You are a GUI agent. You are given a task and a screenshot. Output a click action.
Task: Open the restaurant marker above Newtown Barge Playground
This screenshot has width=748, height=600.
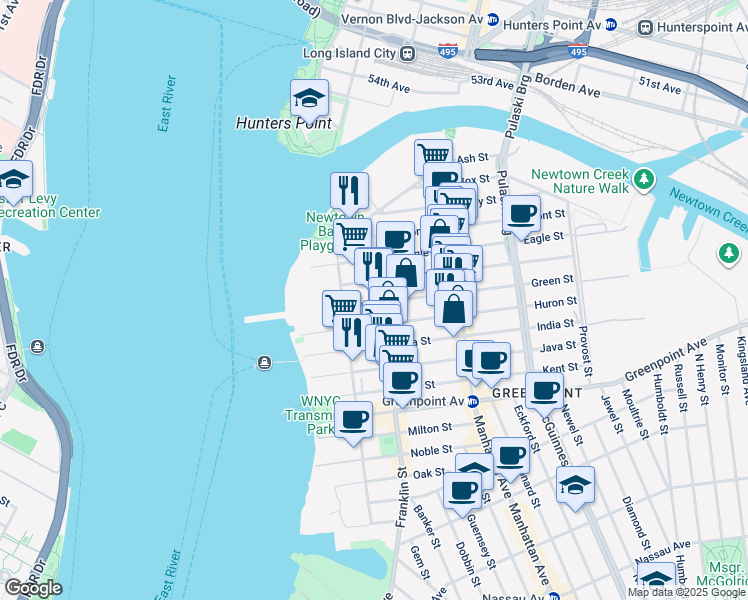click(x=349, y=191)
